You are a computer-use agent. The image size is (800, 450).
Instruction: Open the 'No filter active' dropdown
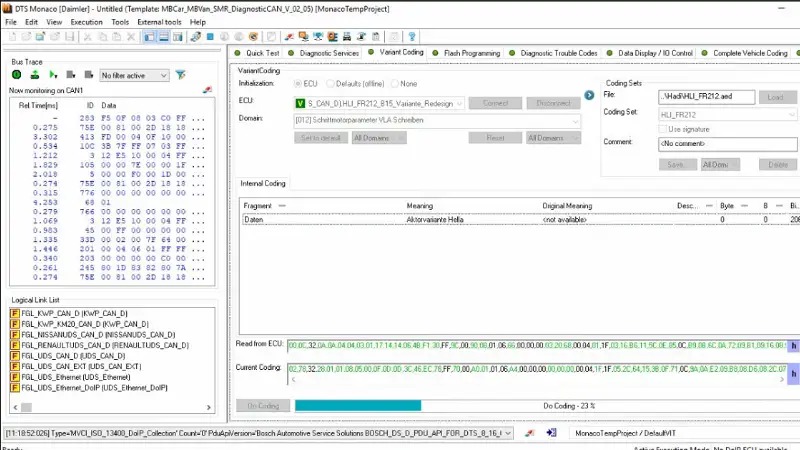165,75
